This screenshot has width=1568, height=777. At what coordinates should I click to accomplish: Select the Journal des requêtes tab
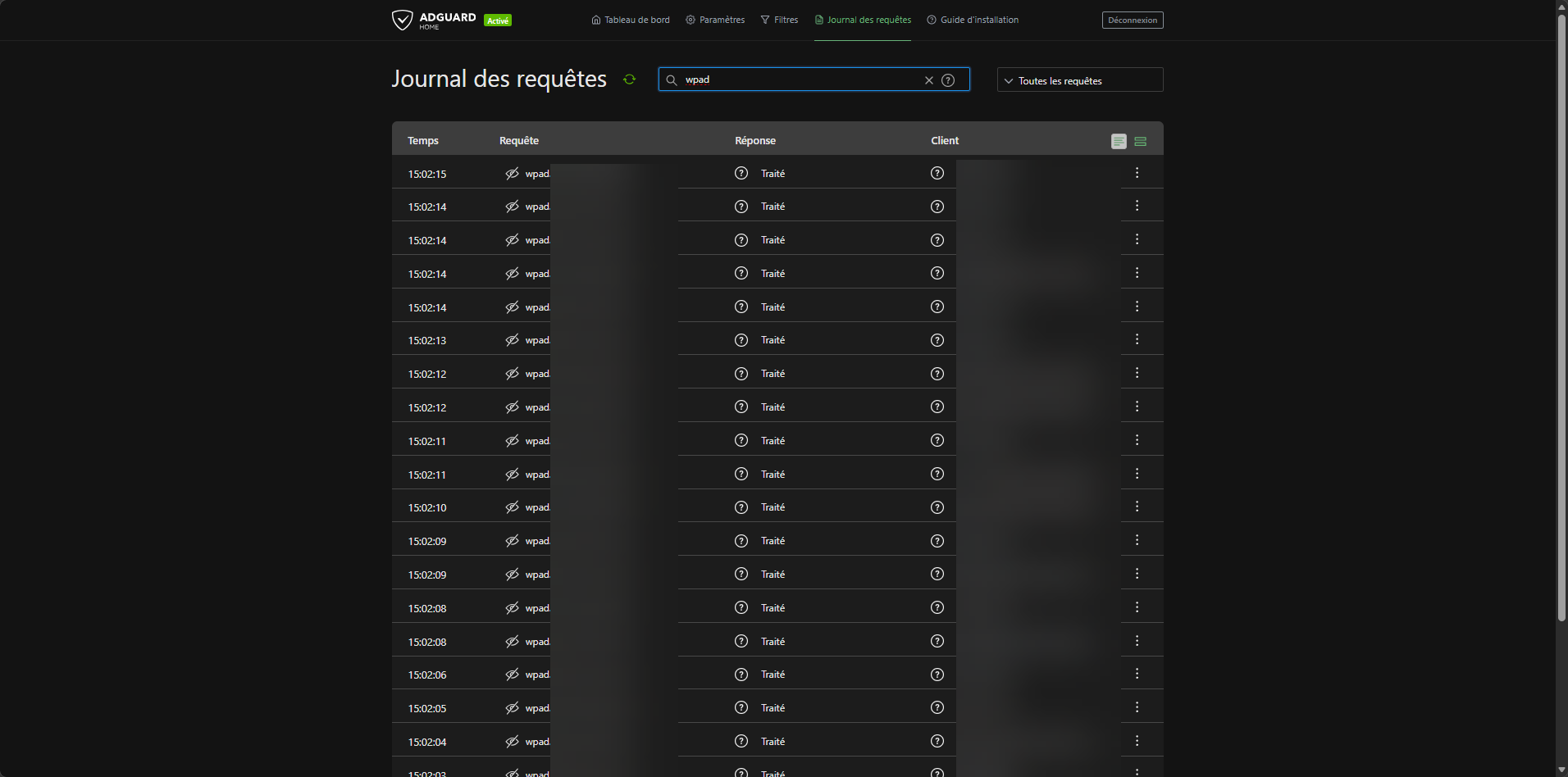point(863,20)
